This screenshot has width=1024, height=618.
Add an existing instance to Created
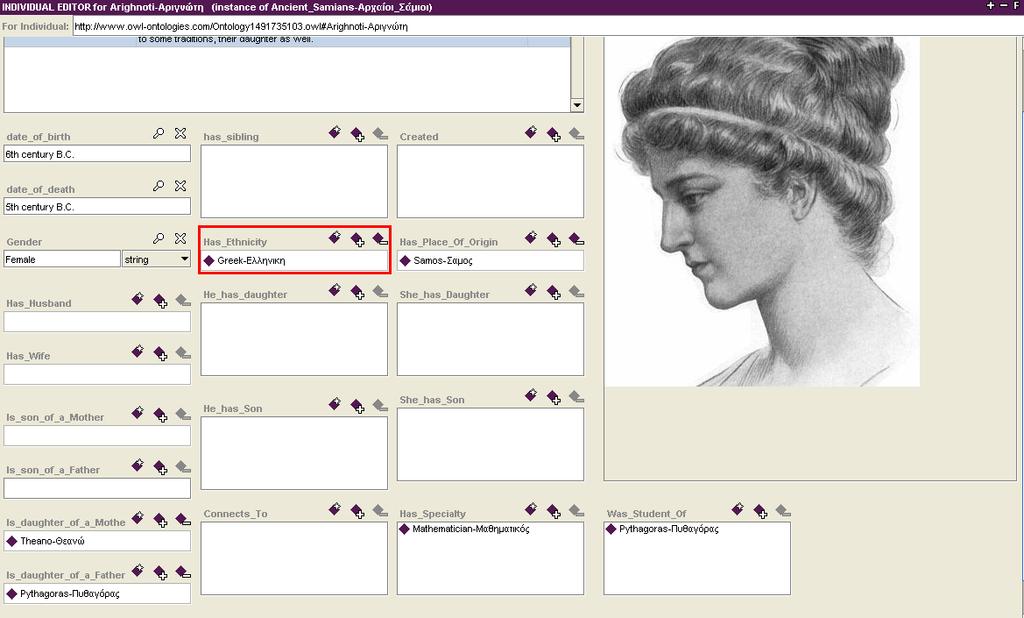[x=554, y=134]
